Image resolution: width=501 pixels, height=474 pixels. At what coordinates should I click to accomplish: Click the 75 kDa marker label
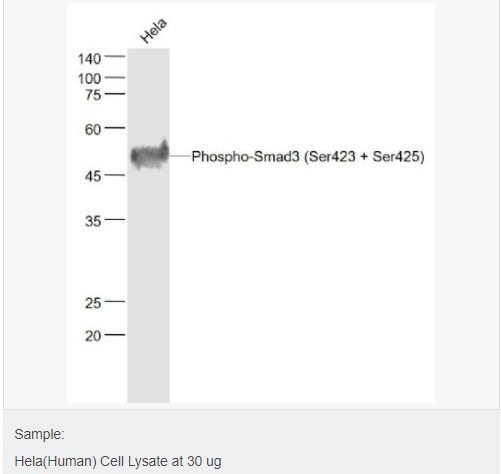(x=93, y=95)
